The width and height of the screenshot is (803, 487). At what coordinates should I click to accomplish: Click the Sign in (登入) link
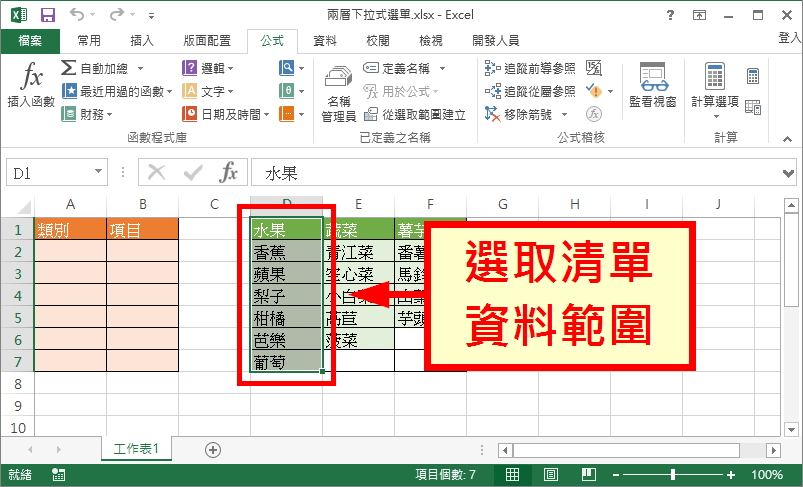click(790, 37)
